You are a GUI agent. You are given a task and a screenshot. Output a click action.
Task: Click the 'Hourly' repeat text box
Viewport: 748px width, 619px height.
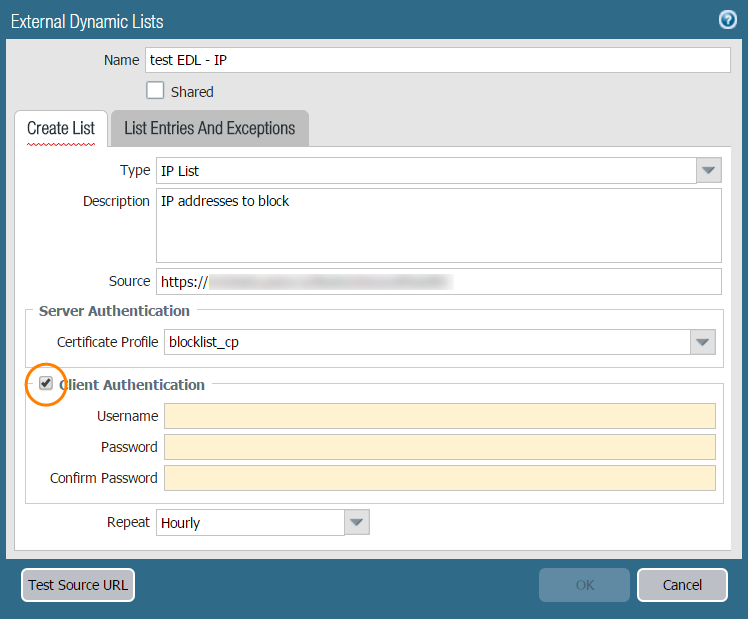pyautogui.click(x=250, y=522)
